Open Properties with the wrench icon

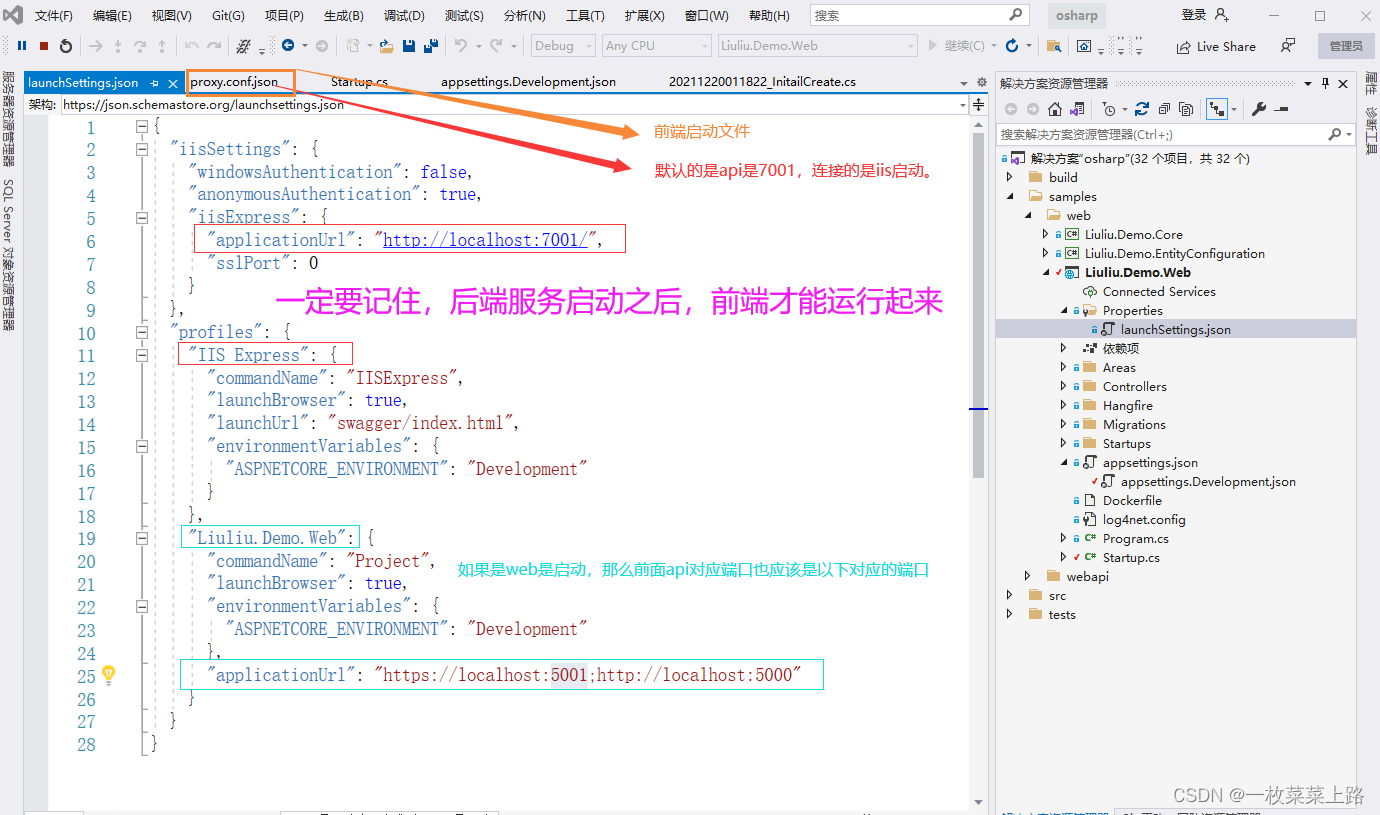[x=1259, y=109]
